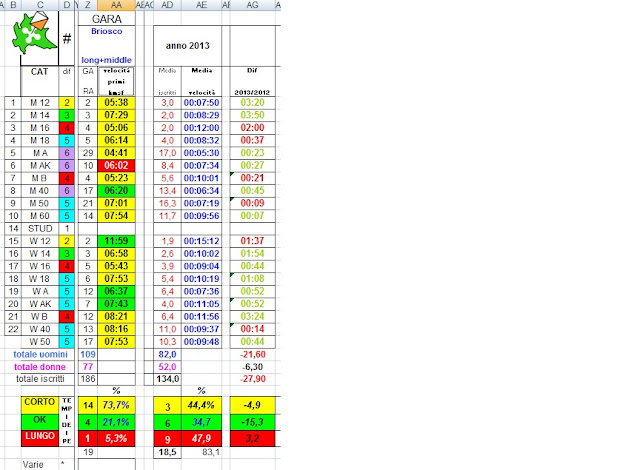Click the 00:05:30 average speed cell

tap(202, 153)
